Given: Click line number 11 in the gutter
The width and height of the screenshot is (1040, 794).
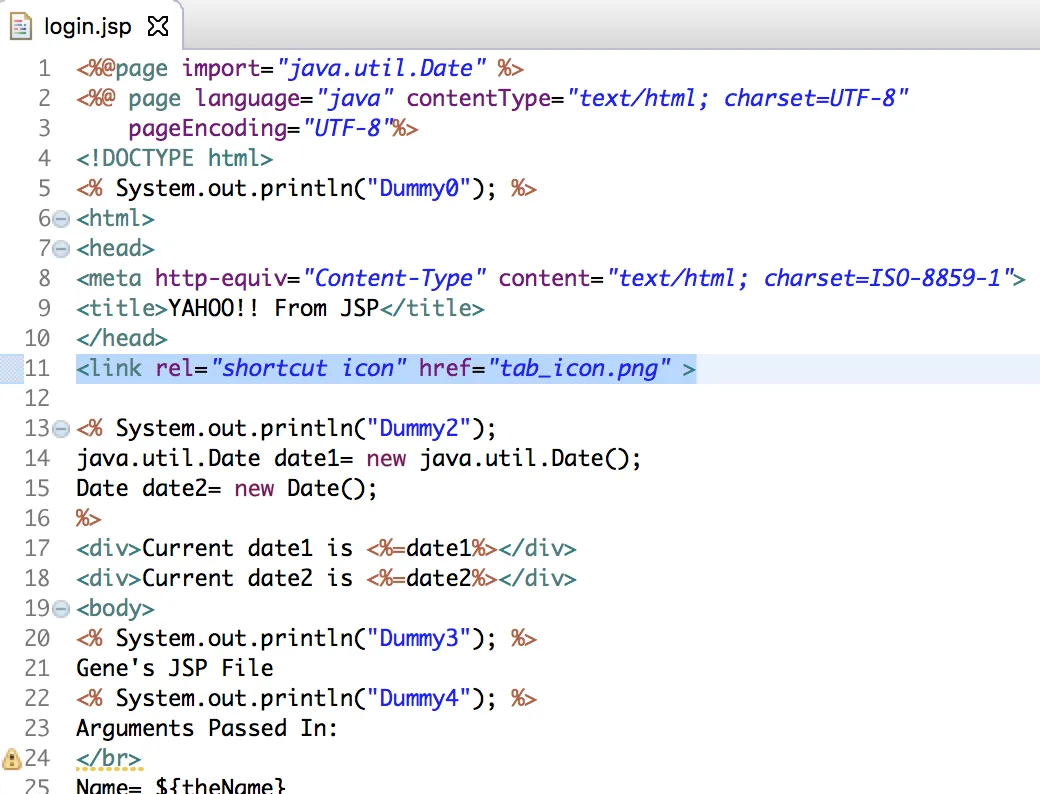Looking at the screenshot, I should [x=37, y=368].
